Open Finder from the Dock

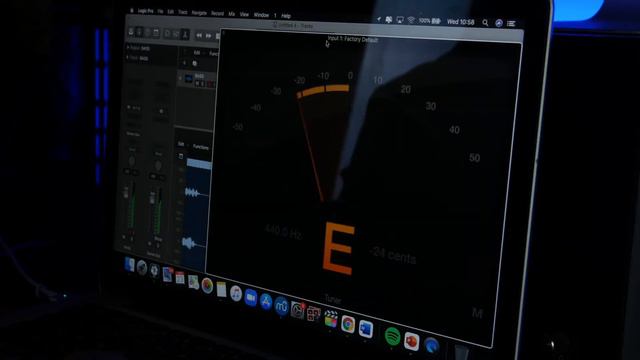coord(129,265)
